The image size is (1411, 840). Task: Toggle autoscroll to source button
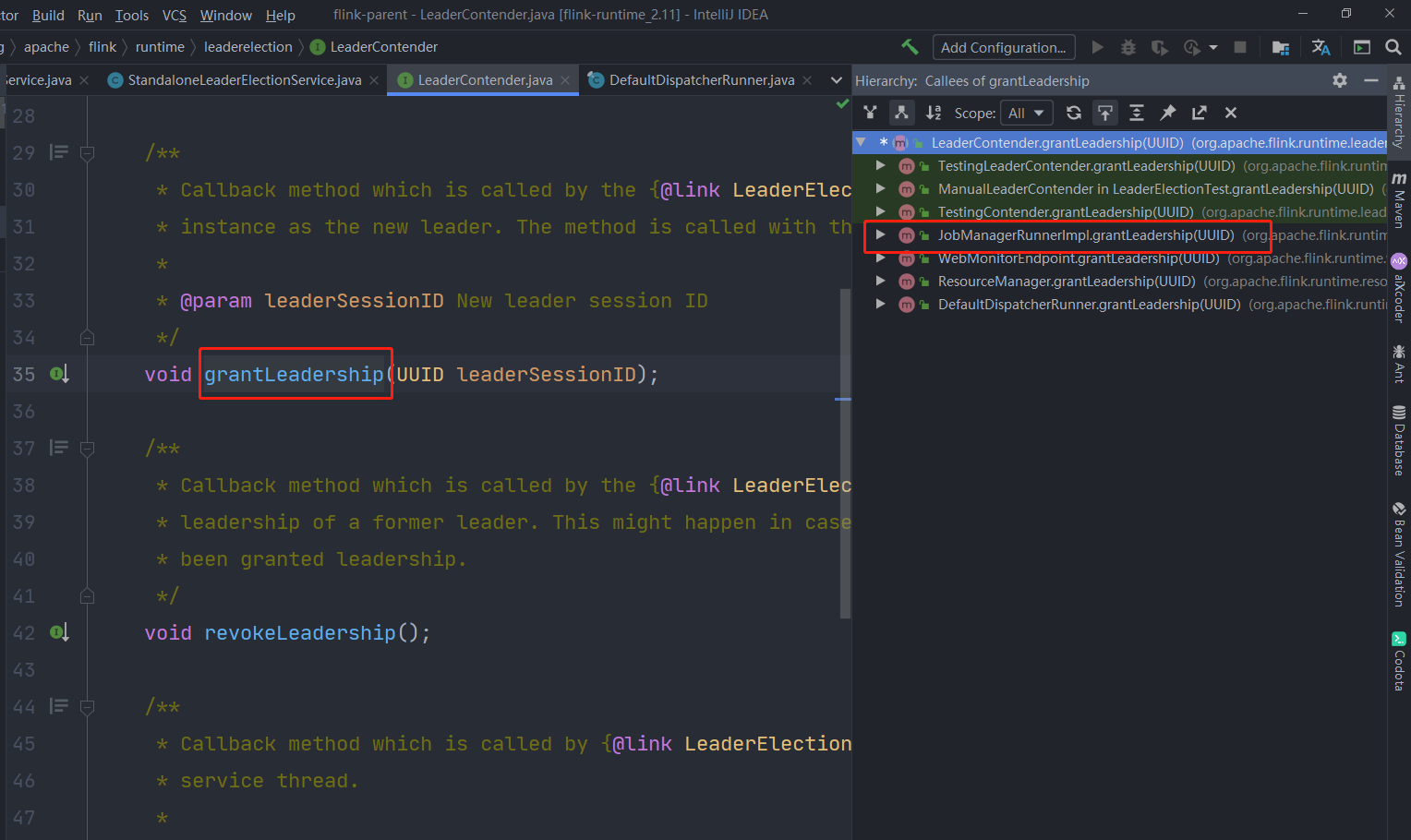click(x=1105, y=113)
